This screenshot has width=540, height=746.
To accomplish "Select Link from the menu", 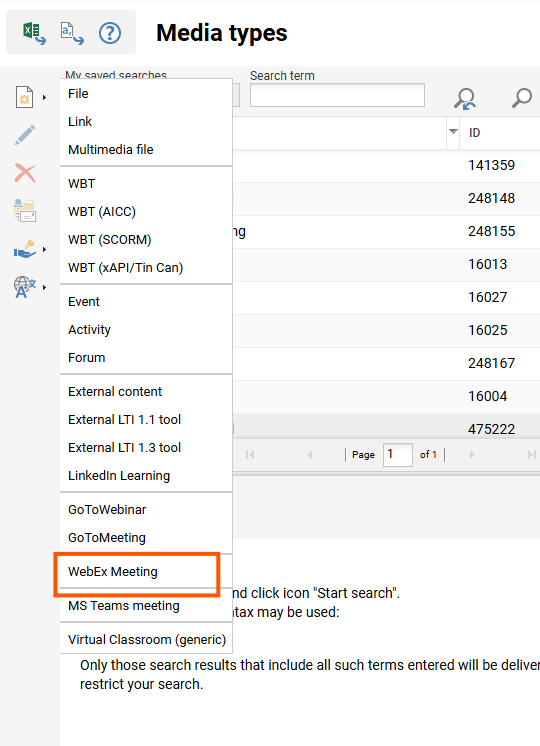I will (146, 122).
